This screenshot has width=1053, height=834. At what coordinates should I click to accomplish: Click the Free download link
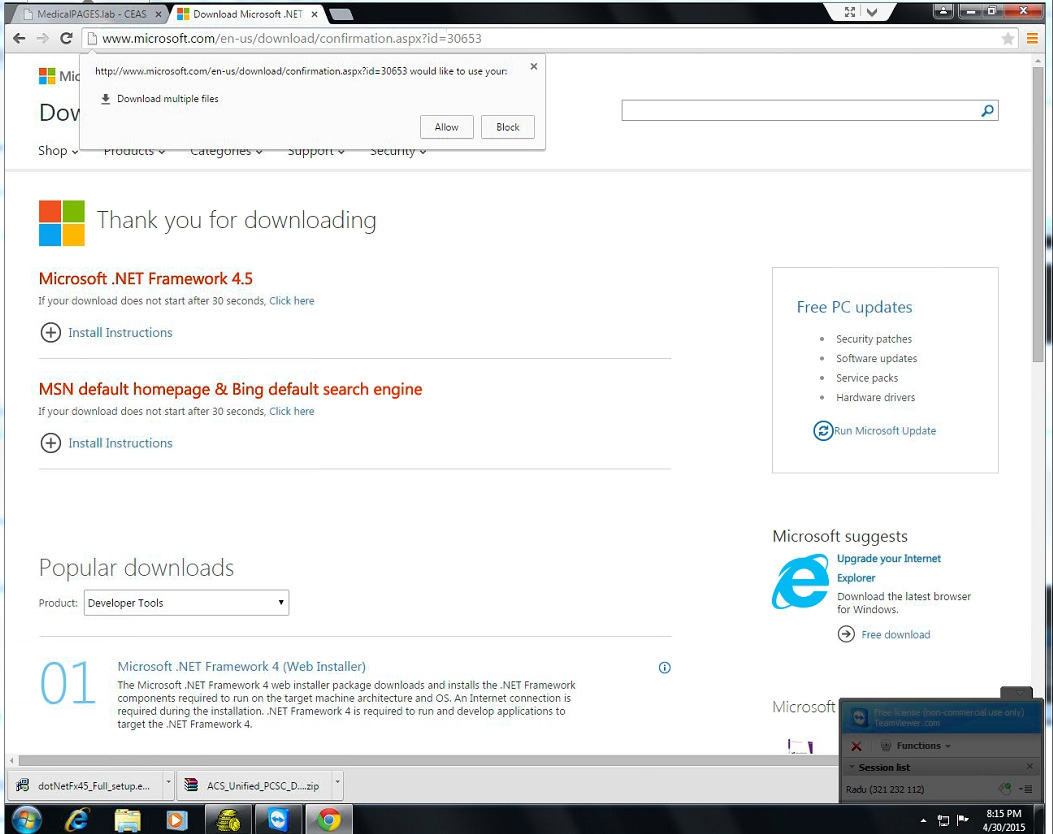(x=896, y=635)
